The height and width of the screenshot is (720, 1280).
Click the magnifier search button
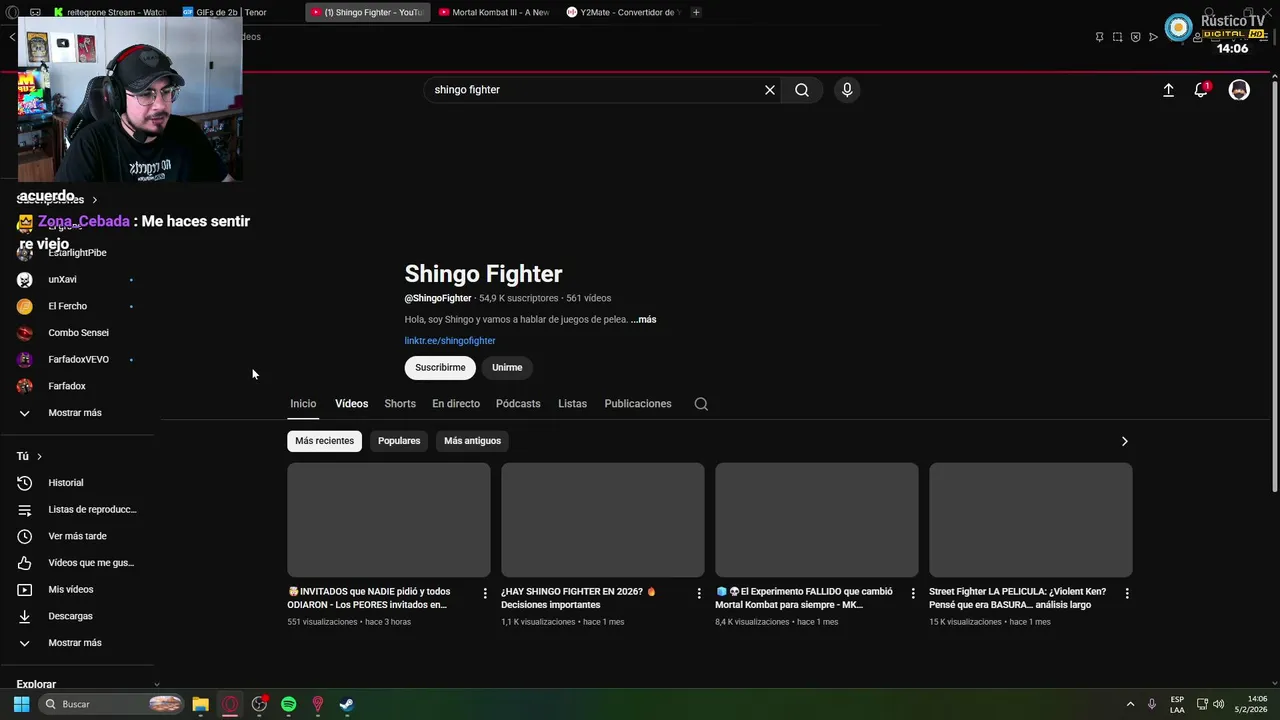tap(802, 90)
